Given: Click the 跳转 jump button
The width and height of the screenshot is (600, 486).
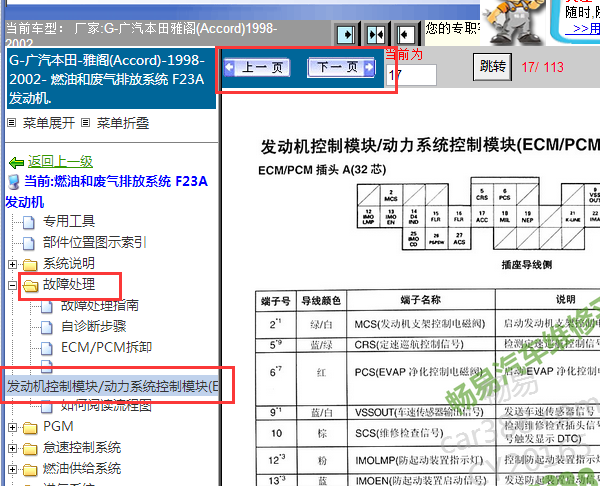Looking at the screenshot, I should tap(492, 67).
